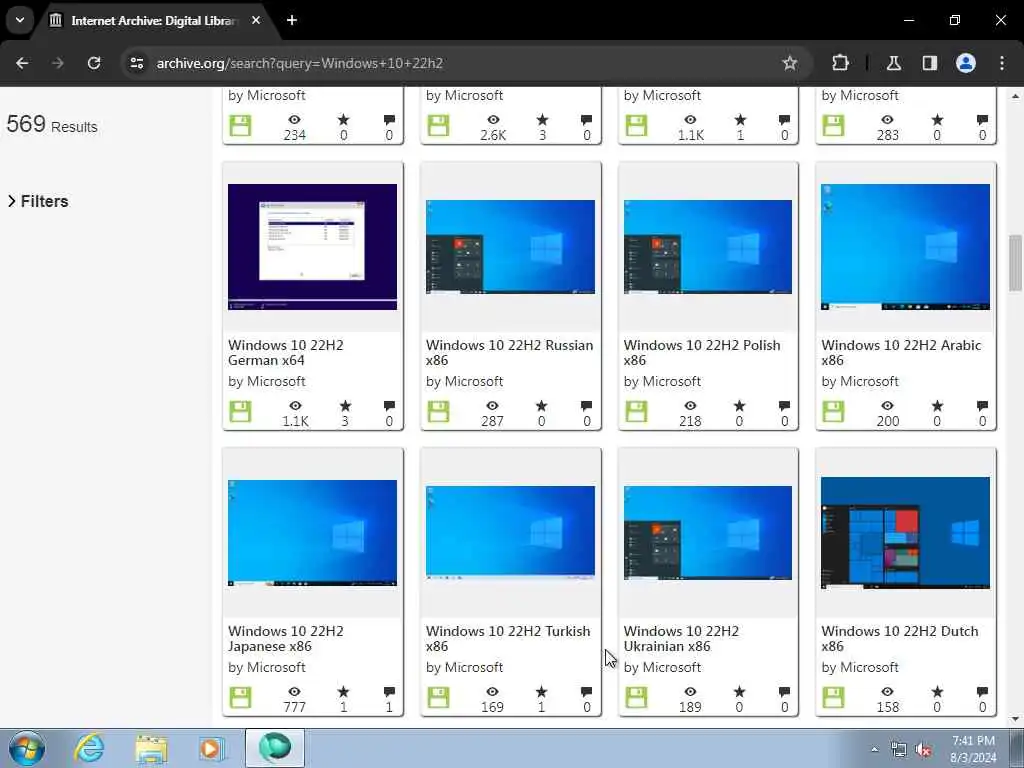Open Chrome profile avatar
This screenshot has width=1024, height=768.
pyautogui.click(x=965, y=63)
